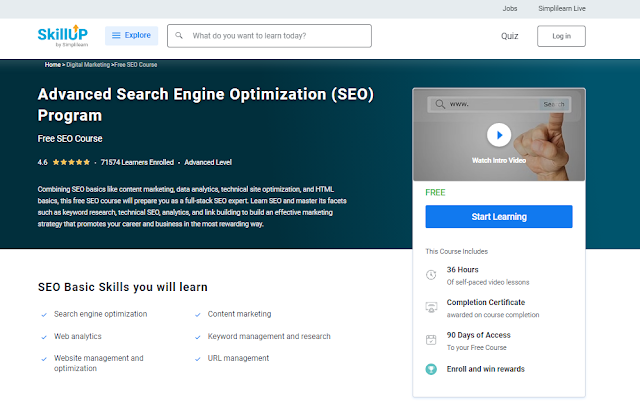Image resolution: width=640 pixels, height=416 pixels.
Task: Click the SkillUp by Simplilearn logo
Action: click(x=63, y=36)
